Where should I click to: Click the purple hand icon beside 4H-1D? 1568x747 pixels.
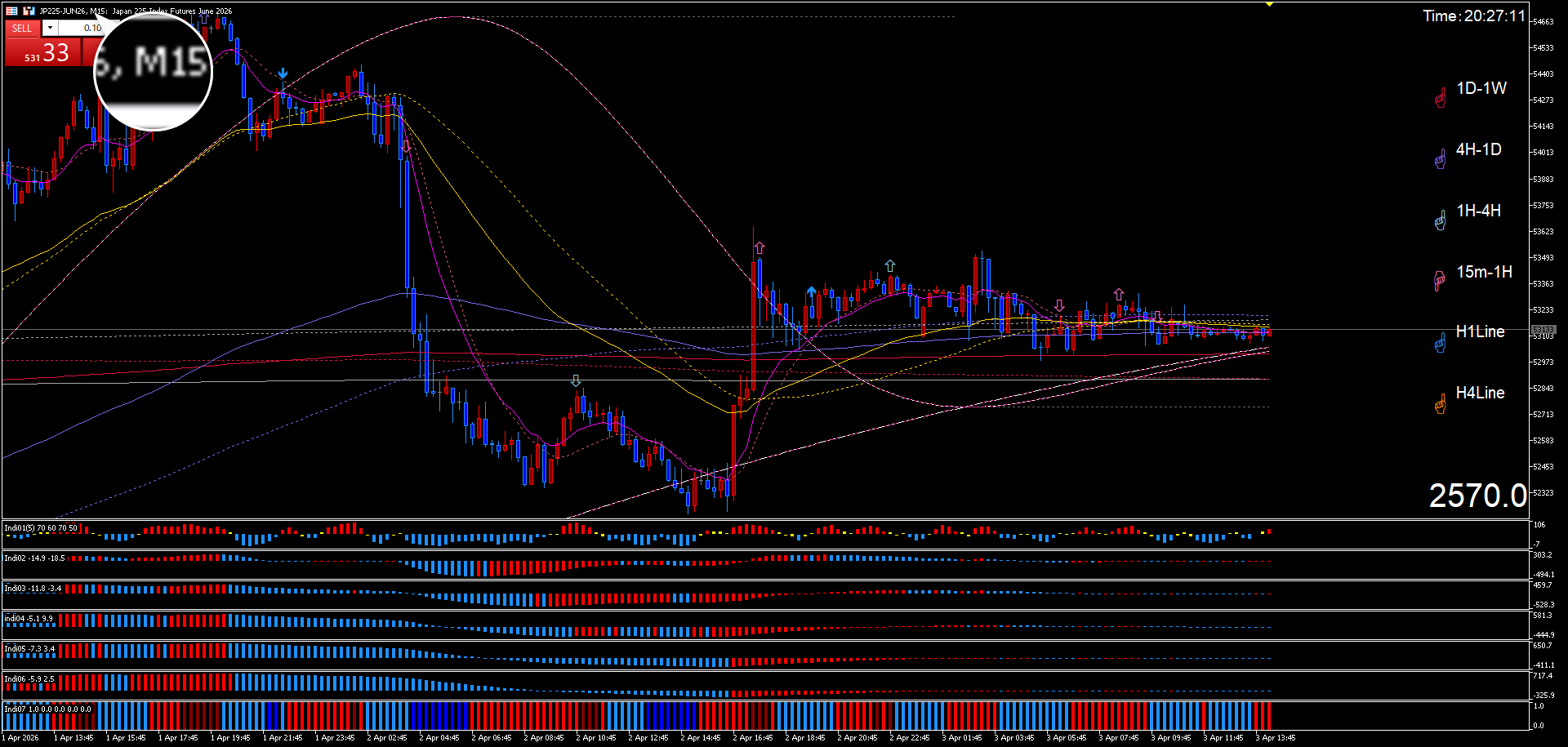pos(1441,159)
